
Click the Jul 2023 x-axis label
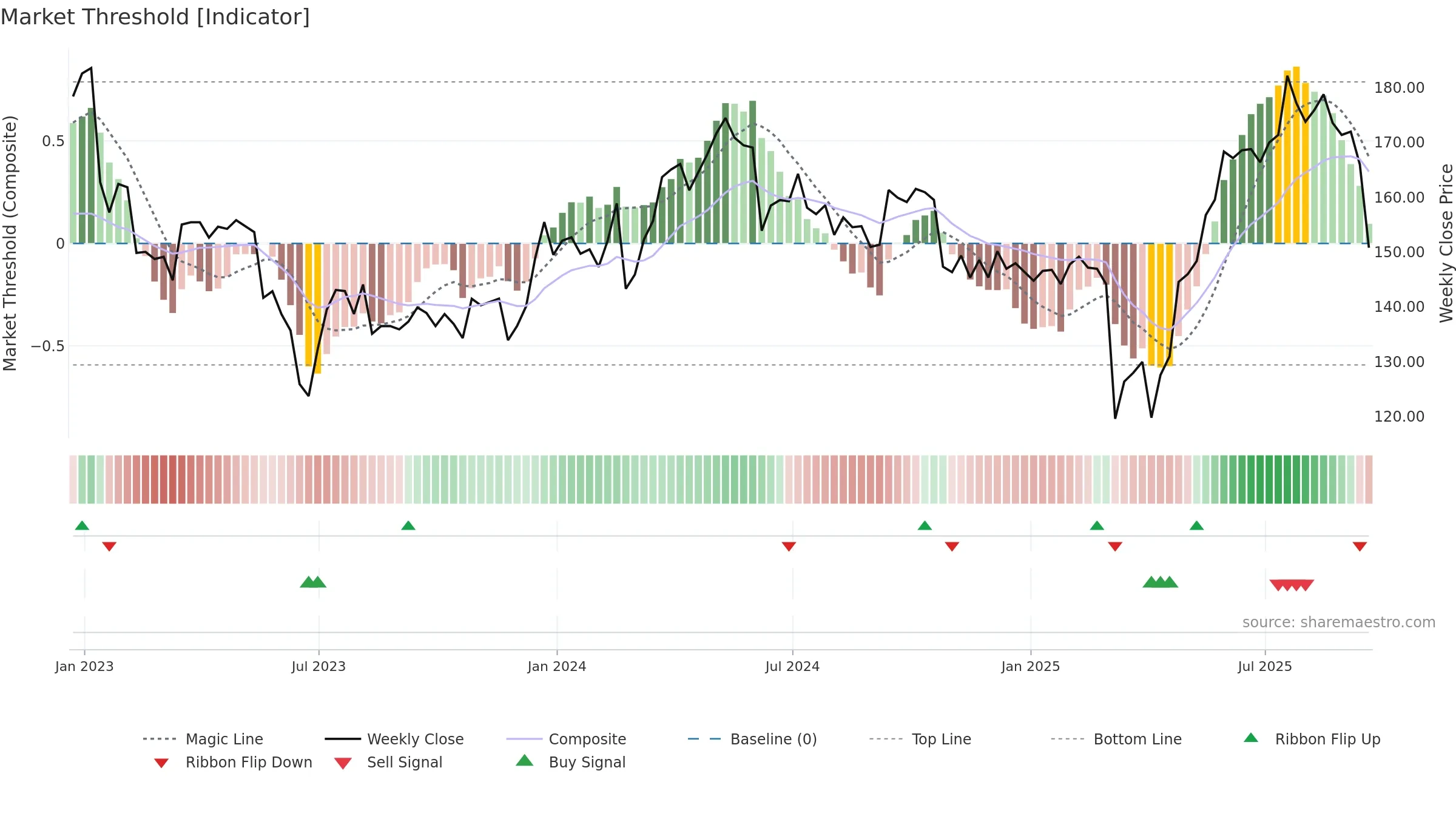pyautogui.click(x=318, y=666)
